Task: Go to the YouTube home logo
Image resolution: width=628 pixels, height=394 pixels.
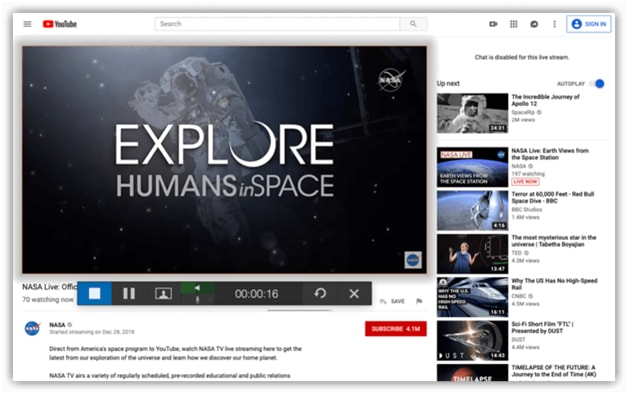Action: click(60, 24)
